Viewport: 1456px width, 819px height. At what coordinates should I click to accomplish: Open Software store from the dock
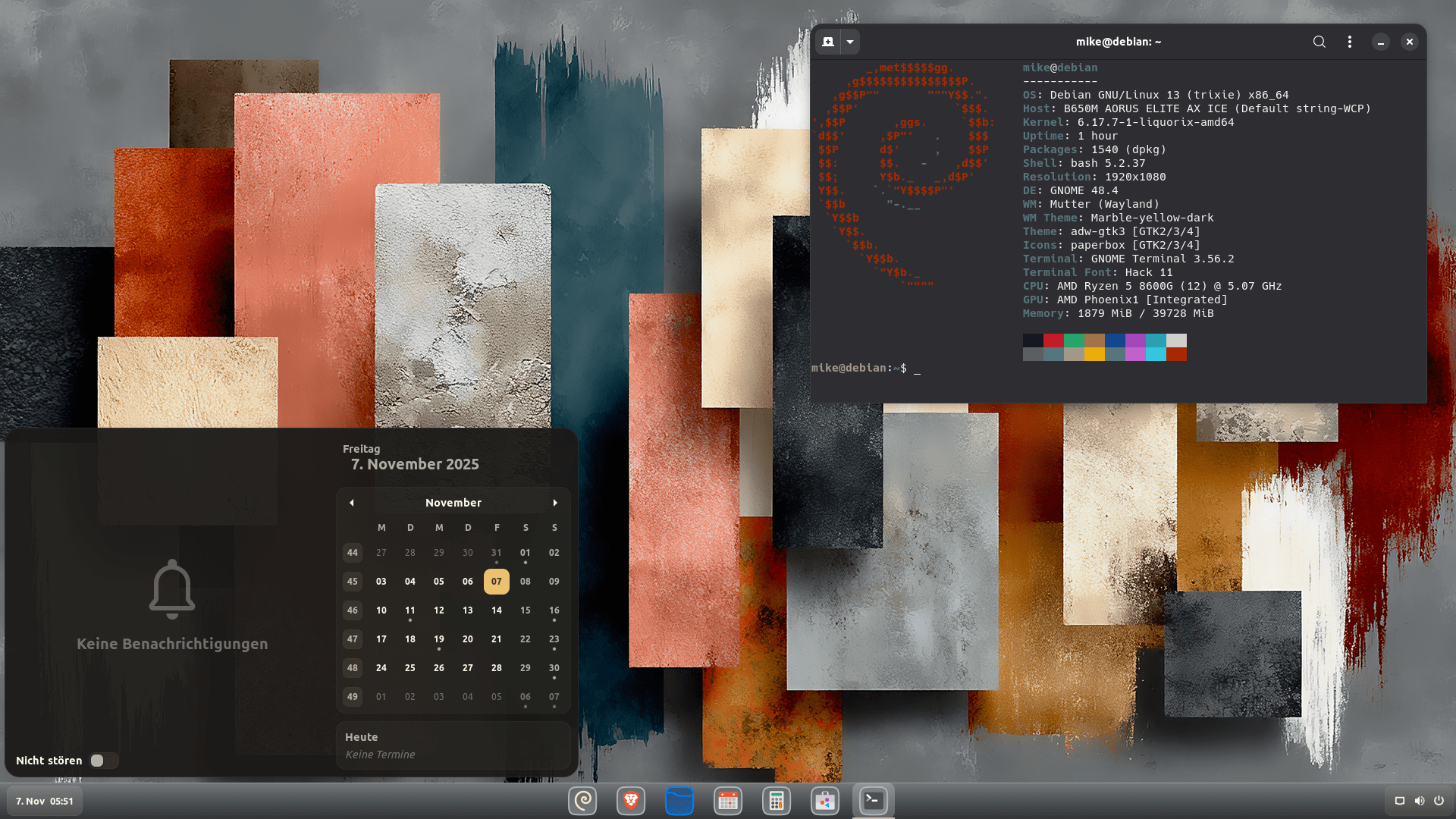pyautogui.click(x=824, y=801)
